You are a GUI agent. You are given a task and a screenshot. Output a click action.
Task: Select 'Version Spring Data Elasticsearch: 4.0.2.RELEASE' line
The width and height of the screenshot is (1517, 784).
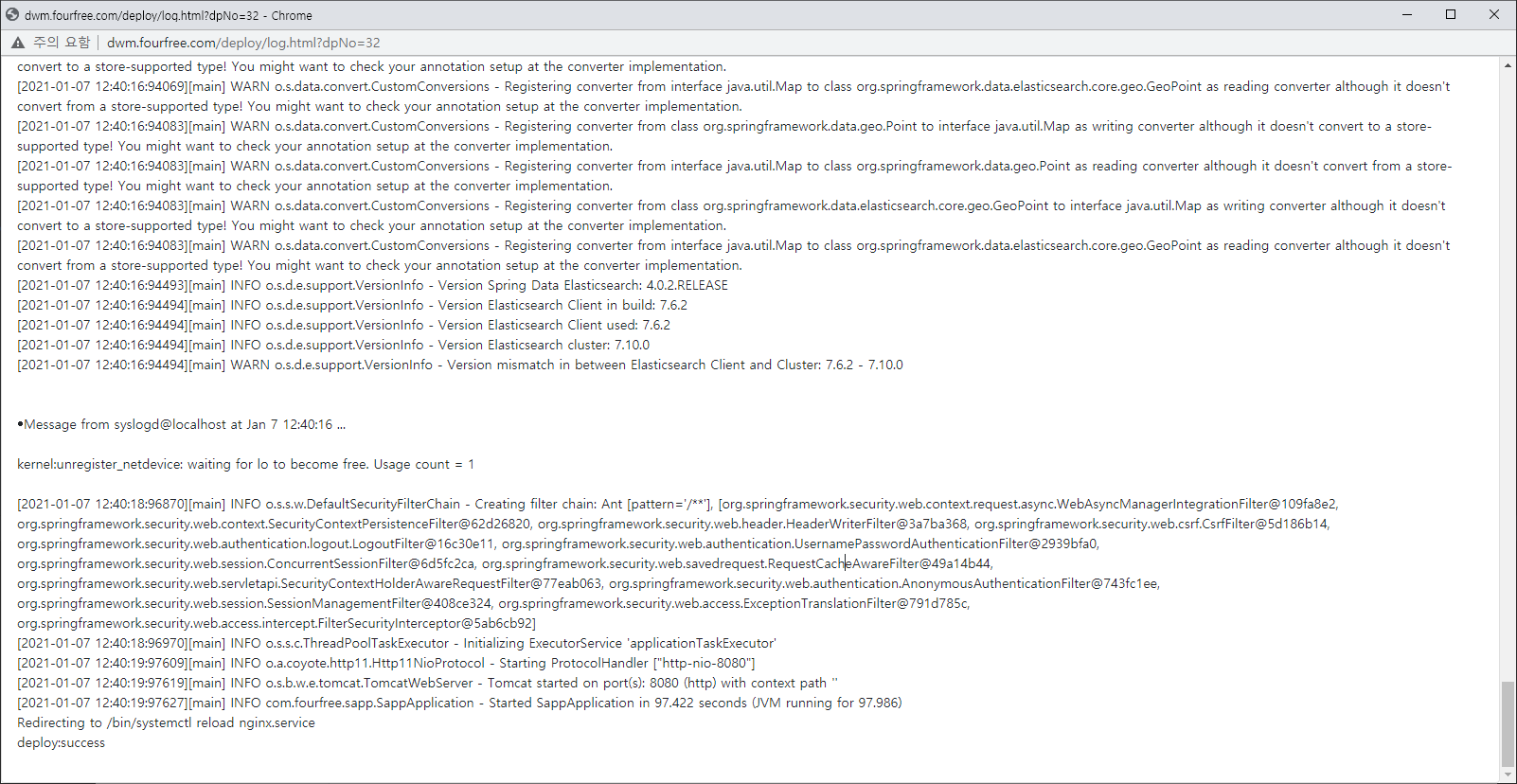pyautogui.click(x=373, y=286)
